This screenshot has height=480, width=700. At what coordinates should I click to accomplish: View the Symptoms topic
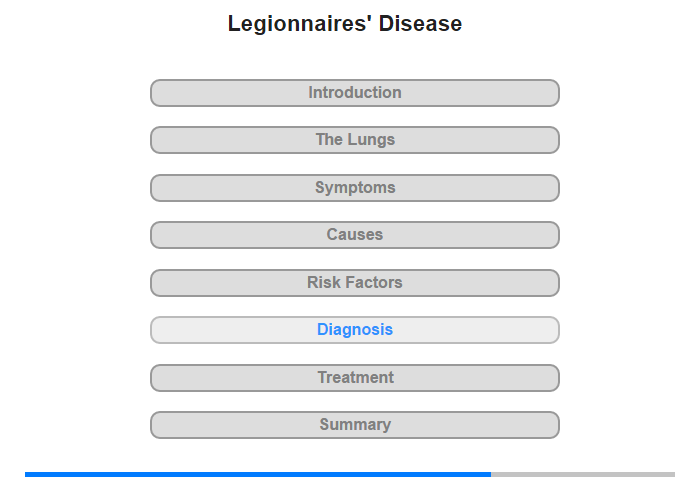354,188
